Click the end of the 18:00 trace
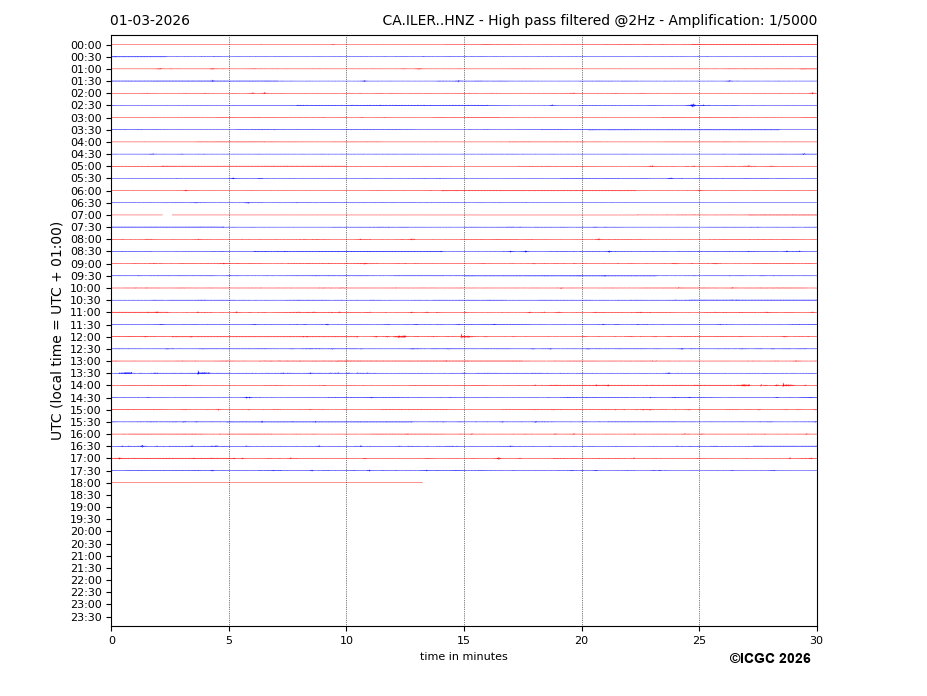The height and width of the screenshot is (696, 927). [x=422, y=483]
